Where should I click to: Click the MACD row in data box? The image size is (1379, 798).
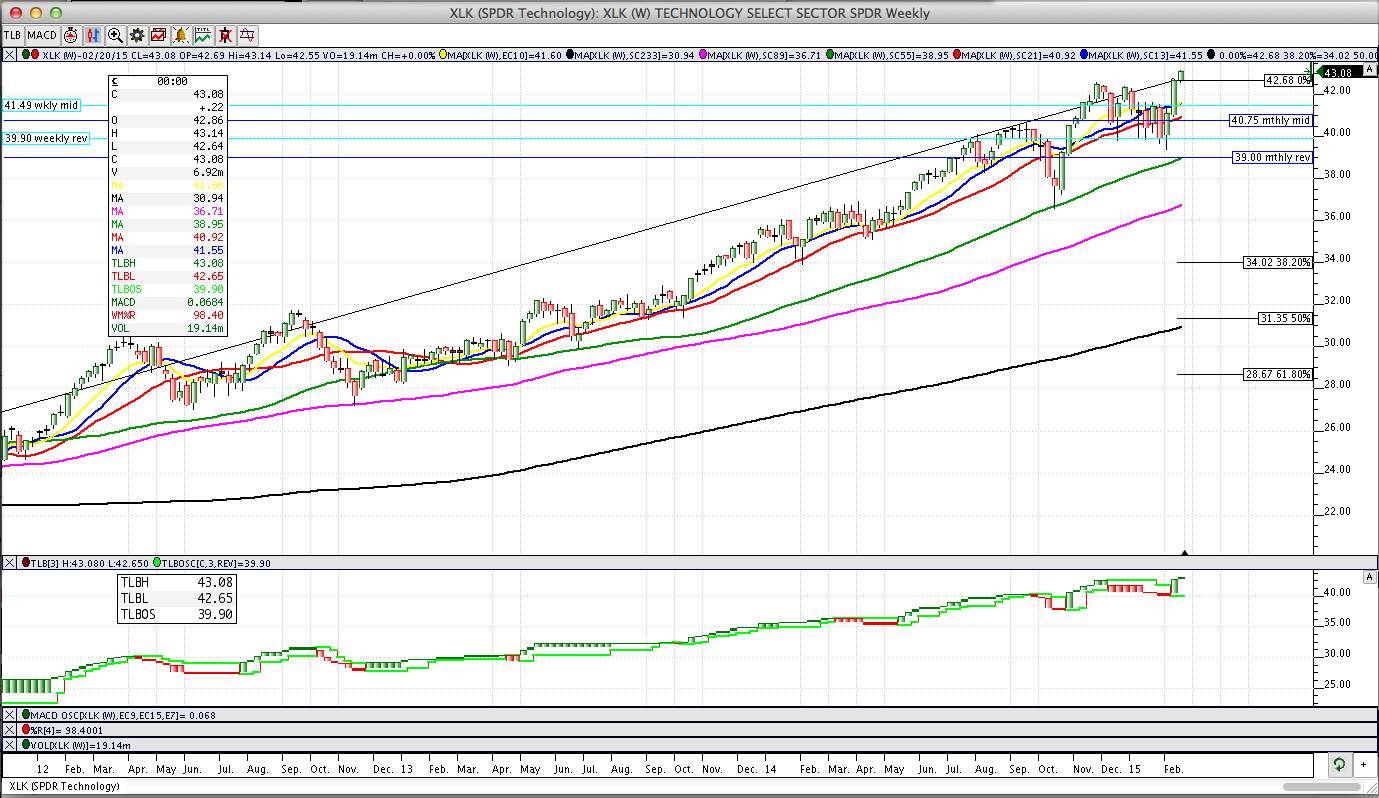point(168,302)
